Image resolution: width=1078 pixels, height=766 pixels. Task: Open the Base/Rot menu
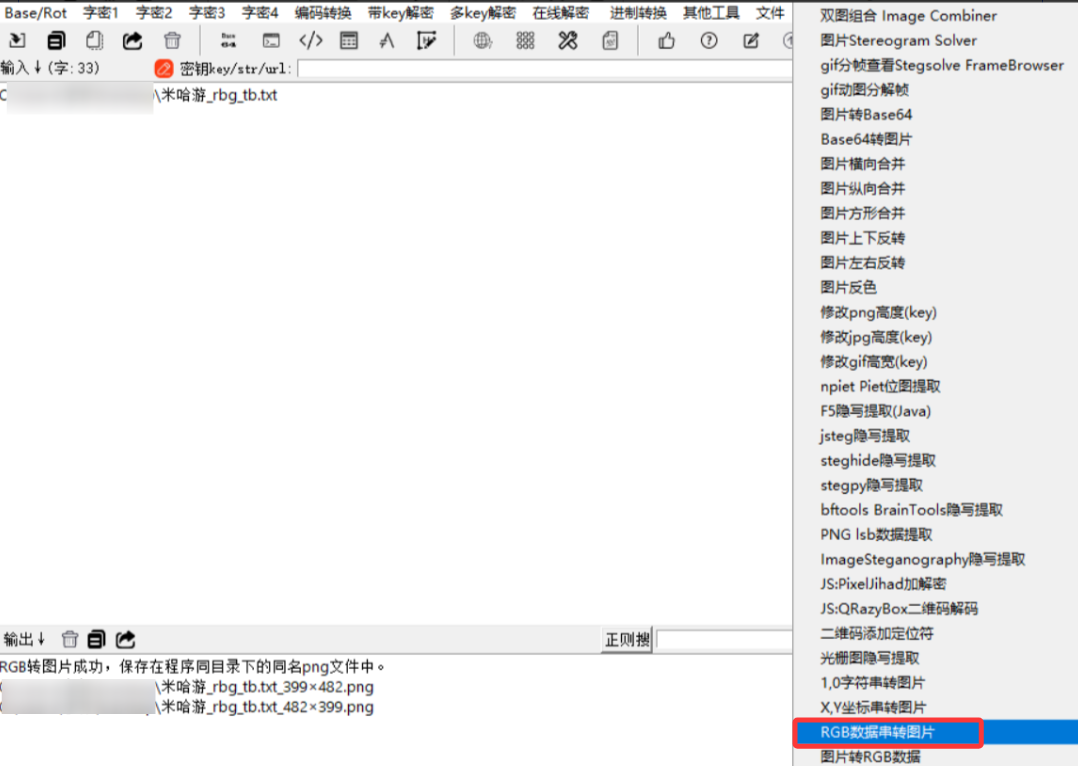[36, 13]
